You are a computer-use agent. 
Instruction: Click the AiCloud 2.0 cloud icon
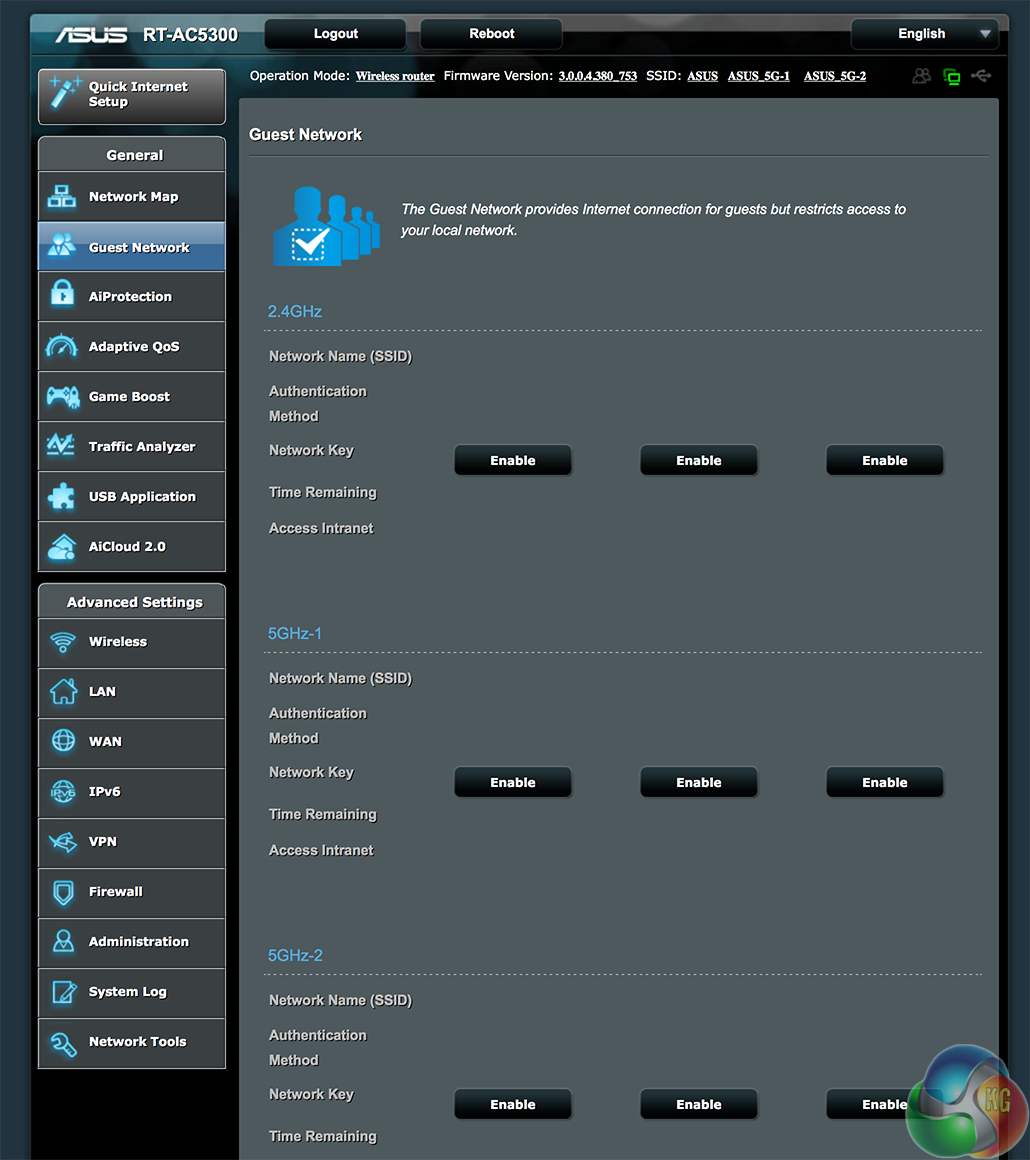point(62,547)
